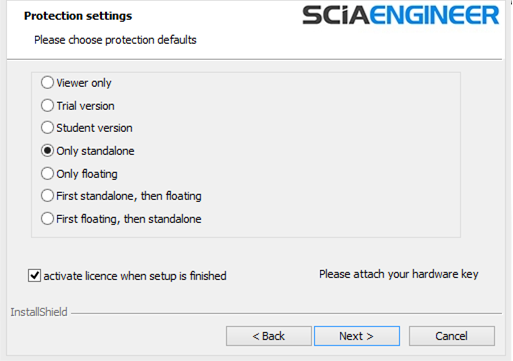Untick activate licence when setup is finished
Image resolution: width=513 pixels, height=361 pixels.
[x=34, y=276]
